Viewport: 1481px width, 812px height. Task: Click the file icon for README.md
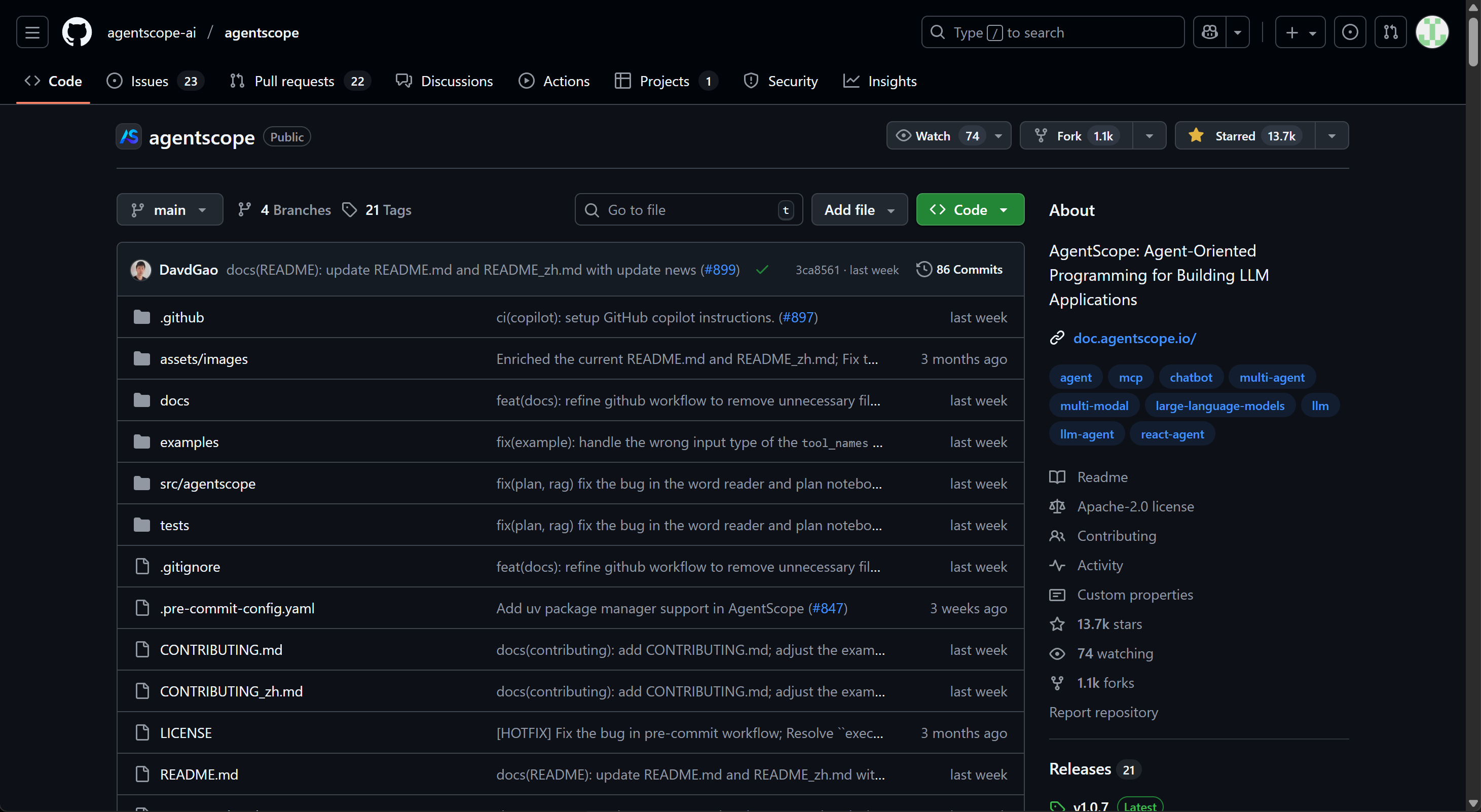click(x=142, y=774)
